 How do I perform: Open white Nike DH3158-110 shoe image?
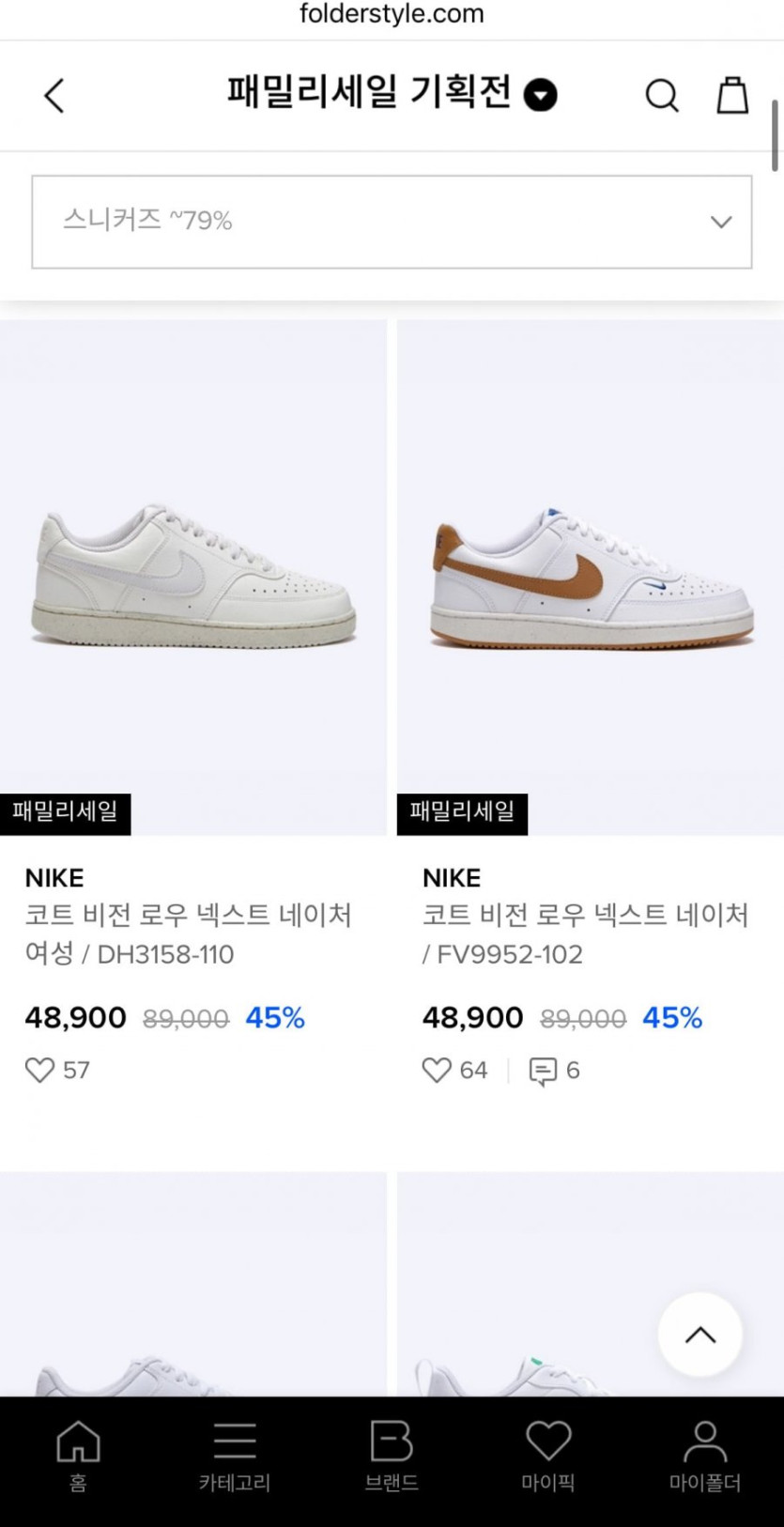[193, 577]
